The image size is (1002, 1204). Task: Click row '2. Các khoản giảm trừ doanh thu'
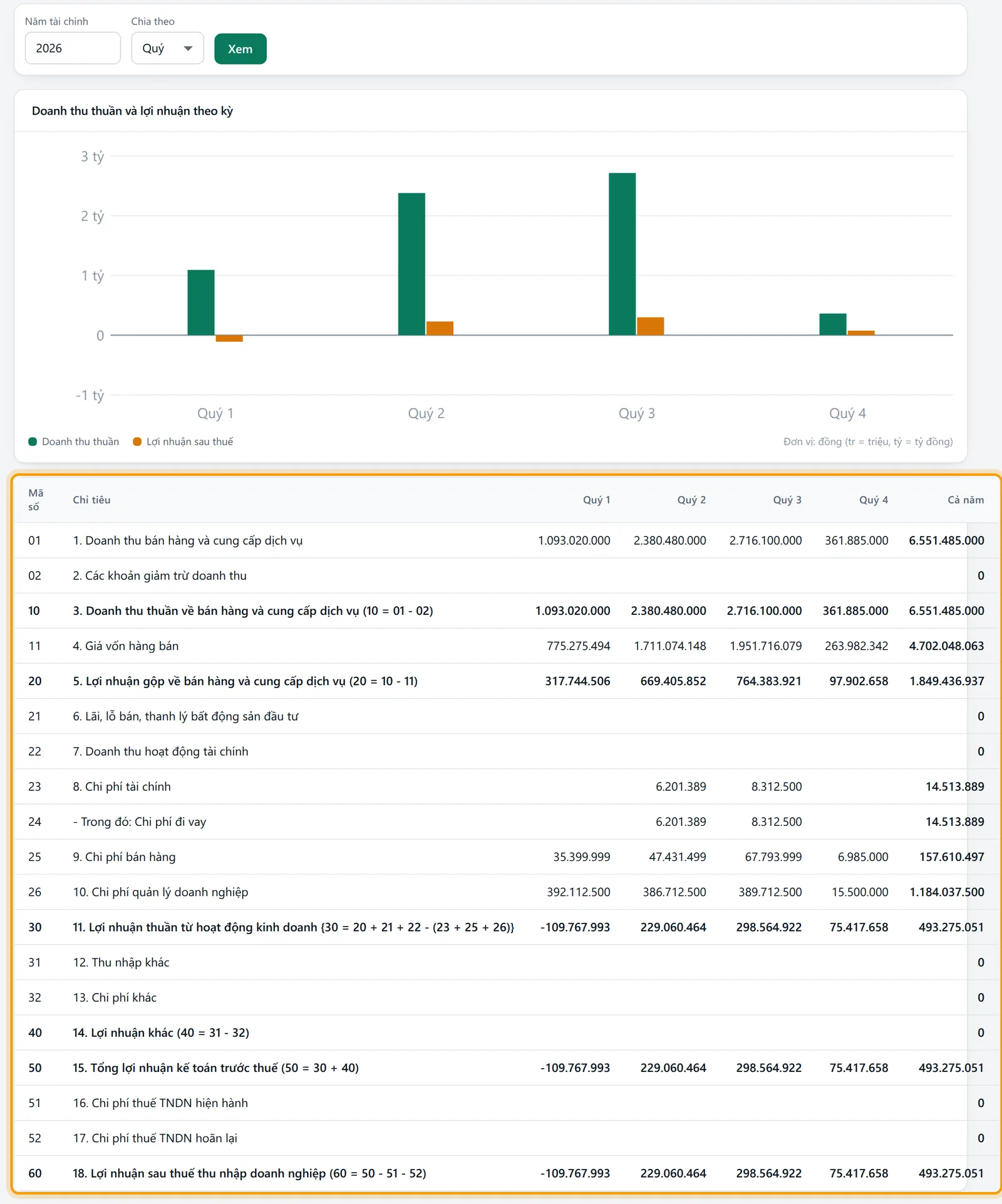pyautogui.click(x=507, y=575)
